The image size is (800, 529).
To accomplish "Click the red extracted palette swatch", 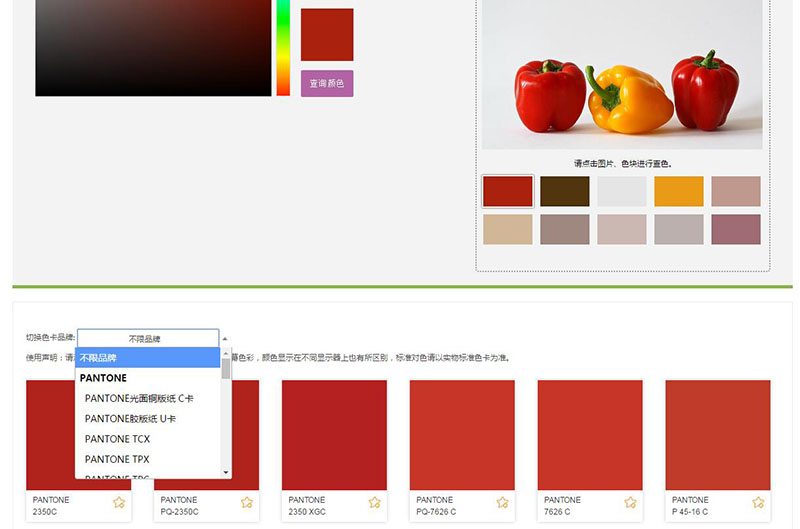I will [x=508, y=191].
